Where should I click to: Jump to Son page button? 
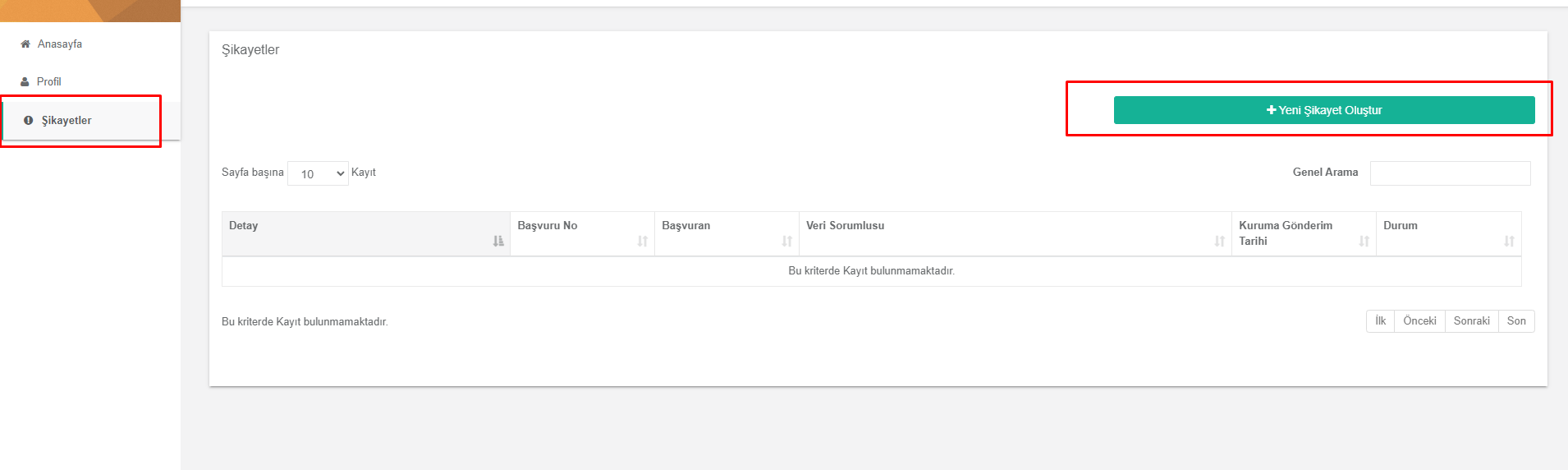(x=1516, y=321)
